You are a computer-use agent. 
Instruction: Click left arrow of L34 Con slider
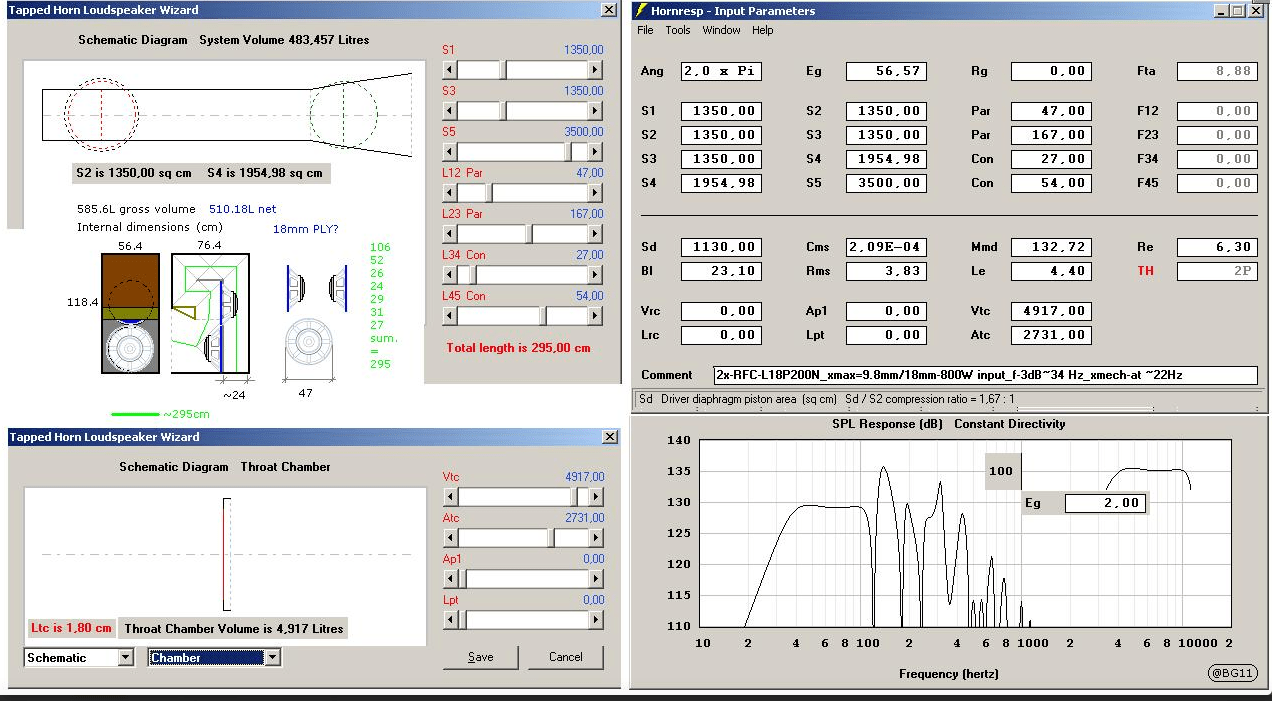pyautogui.click(x=450, y=275)
